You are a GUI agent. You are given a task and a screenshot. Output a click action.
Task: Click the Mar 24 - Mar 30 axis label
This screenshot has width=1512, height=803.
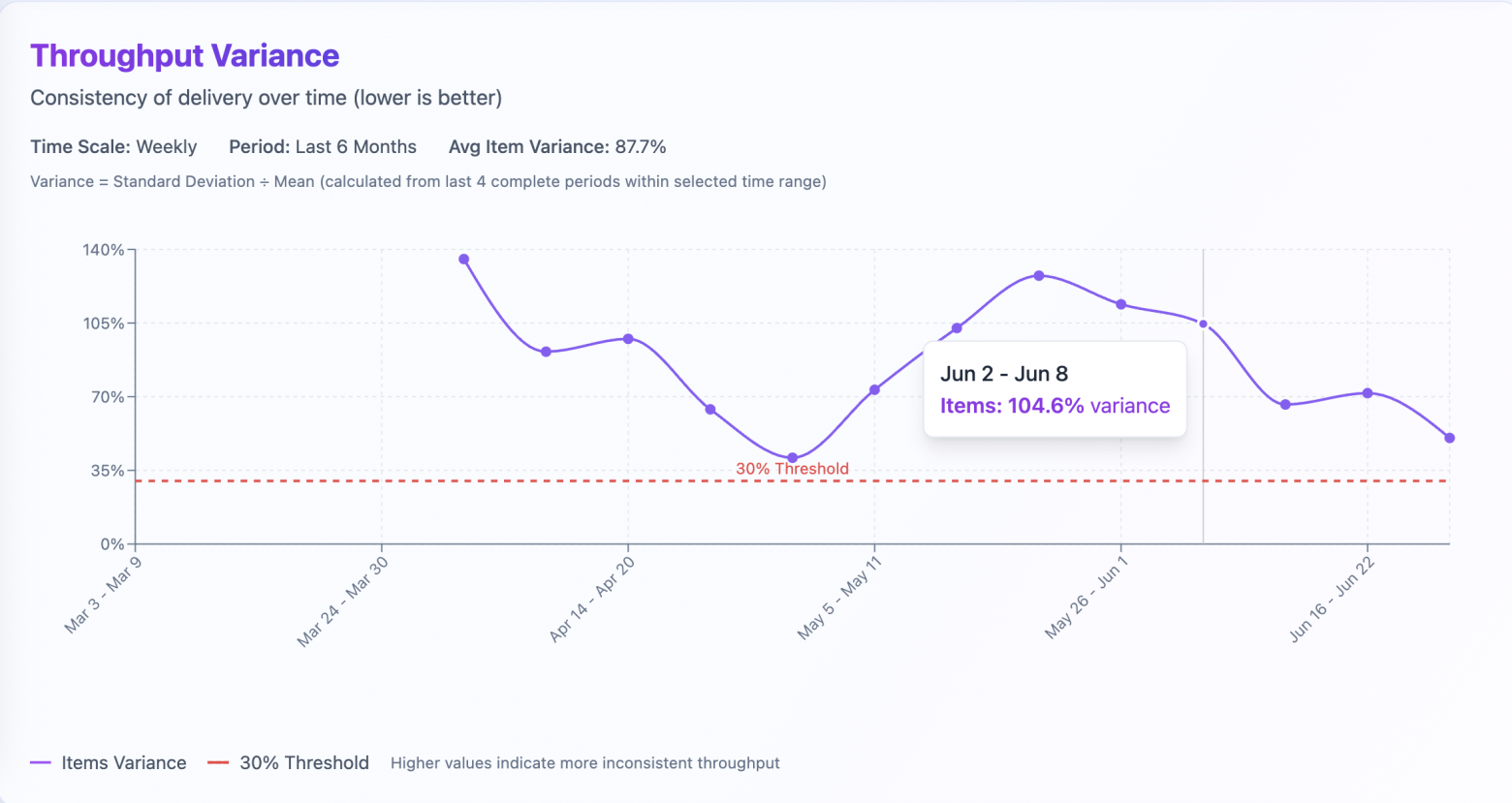click(x=343, y=602)
